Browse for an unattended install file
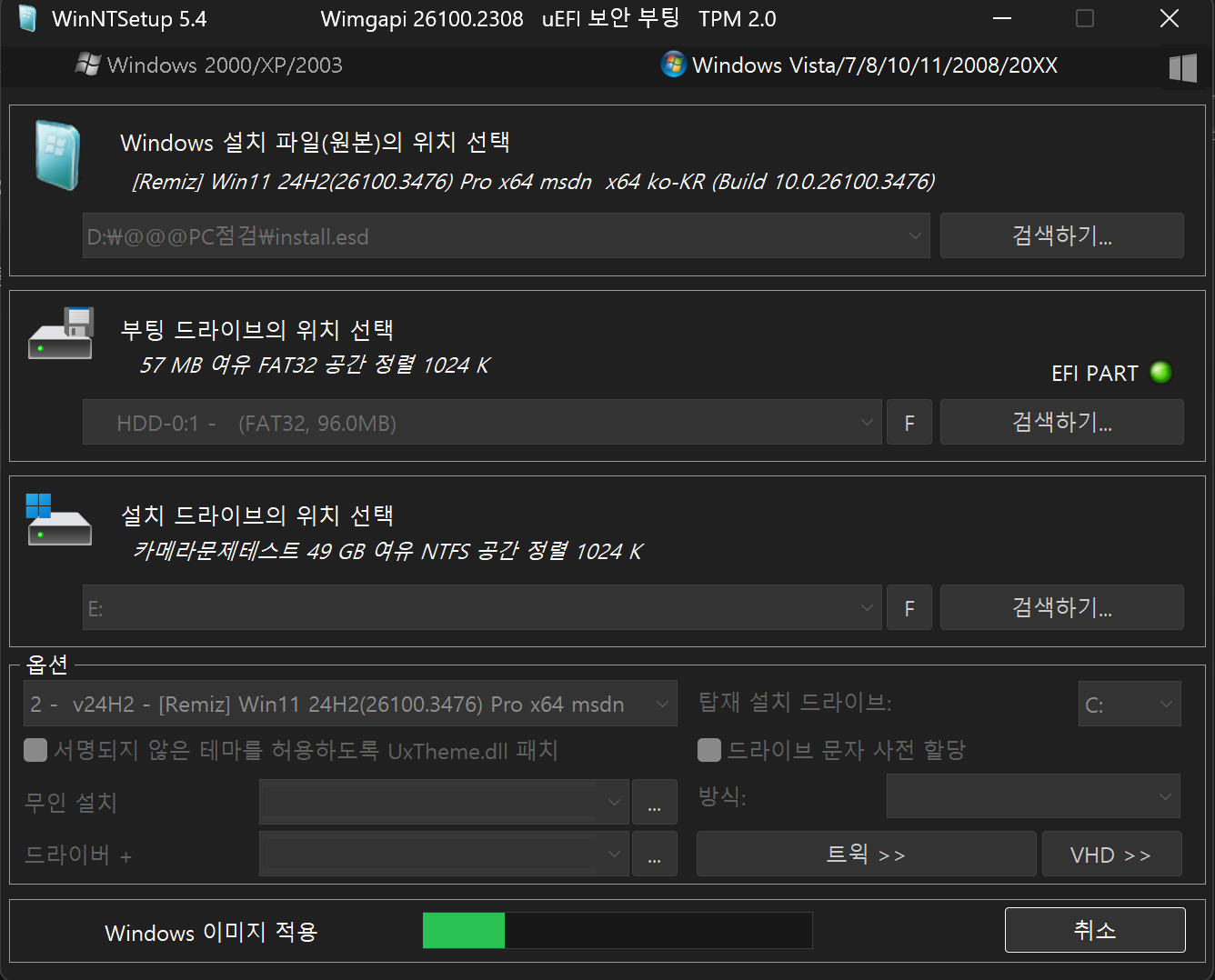 (x=655, y=802)
